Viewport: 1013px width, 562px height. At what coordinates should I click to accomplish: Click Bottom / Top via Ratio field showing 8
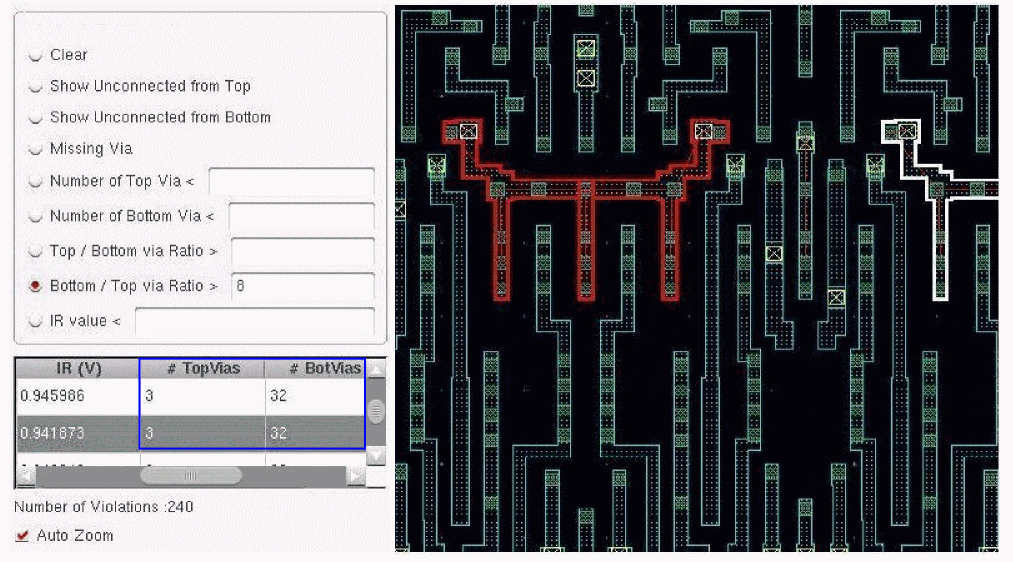302,286
